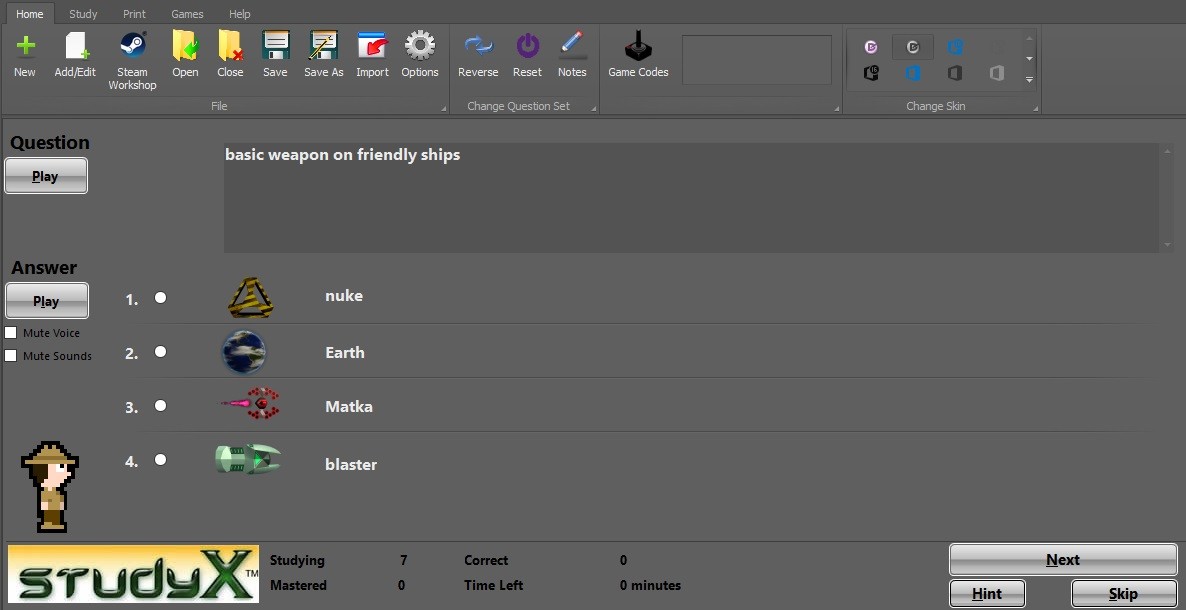Switch to the Games tab
The height and width of the screenshot is (610, 1186).
pos(186,13)
